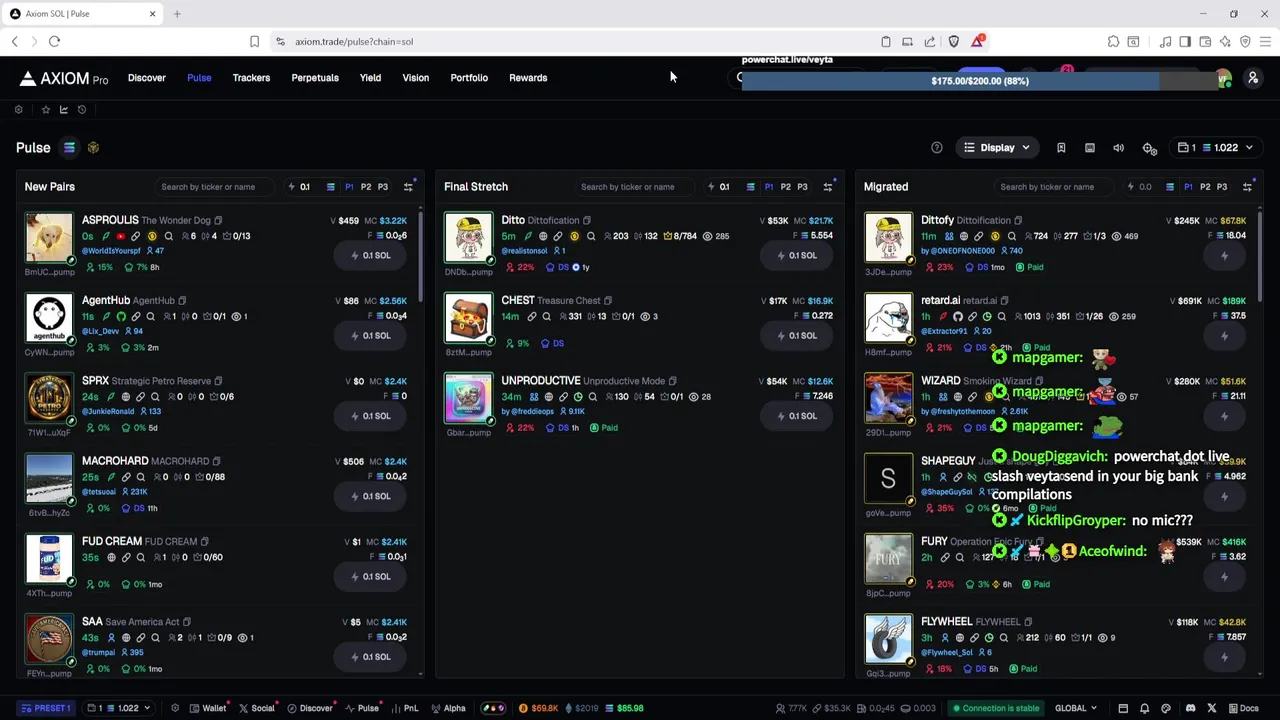This screenshot has height=720, width=1280.
Task: Open the Docs link in bottom bar
Action: 1243,708
